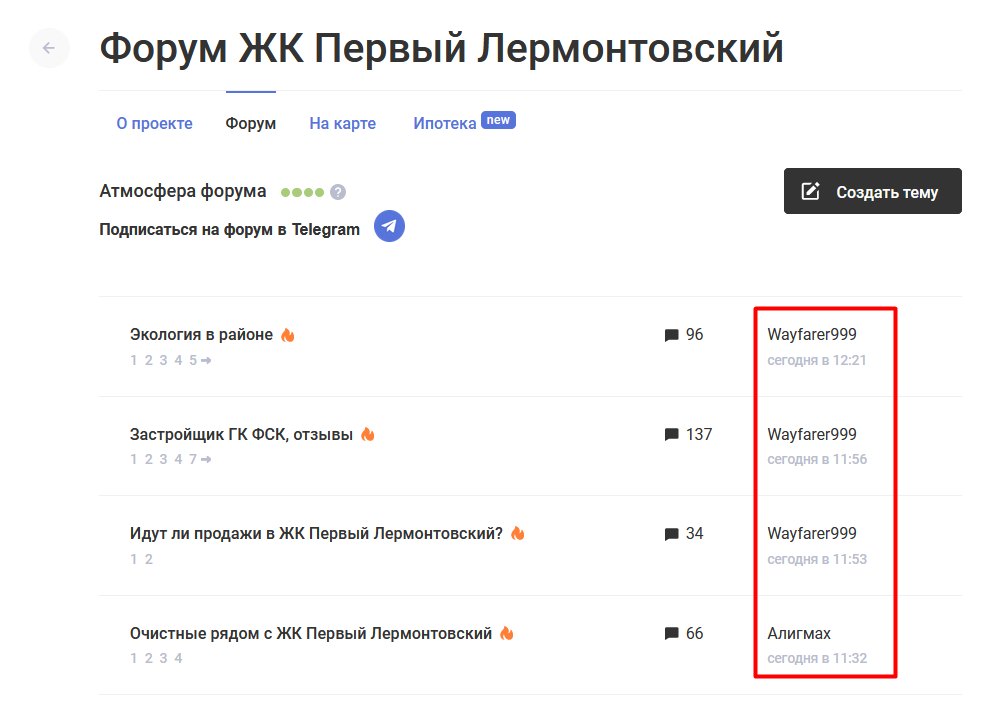Go back with the left arrow button

pyautogui.click(x=49, y=48)
